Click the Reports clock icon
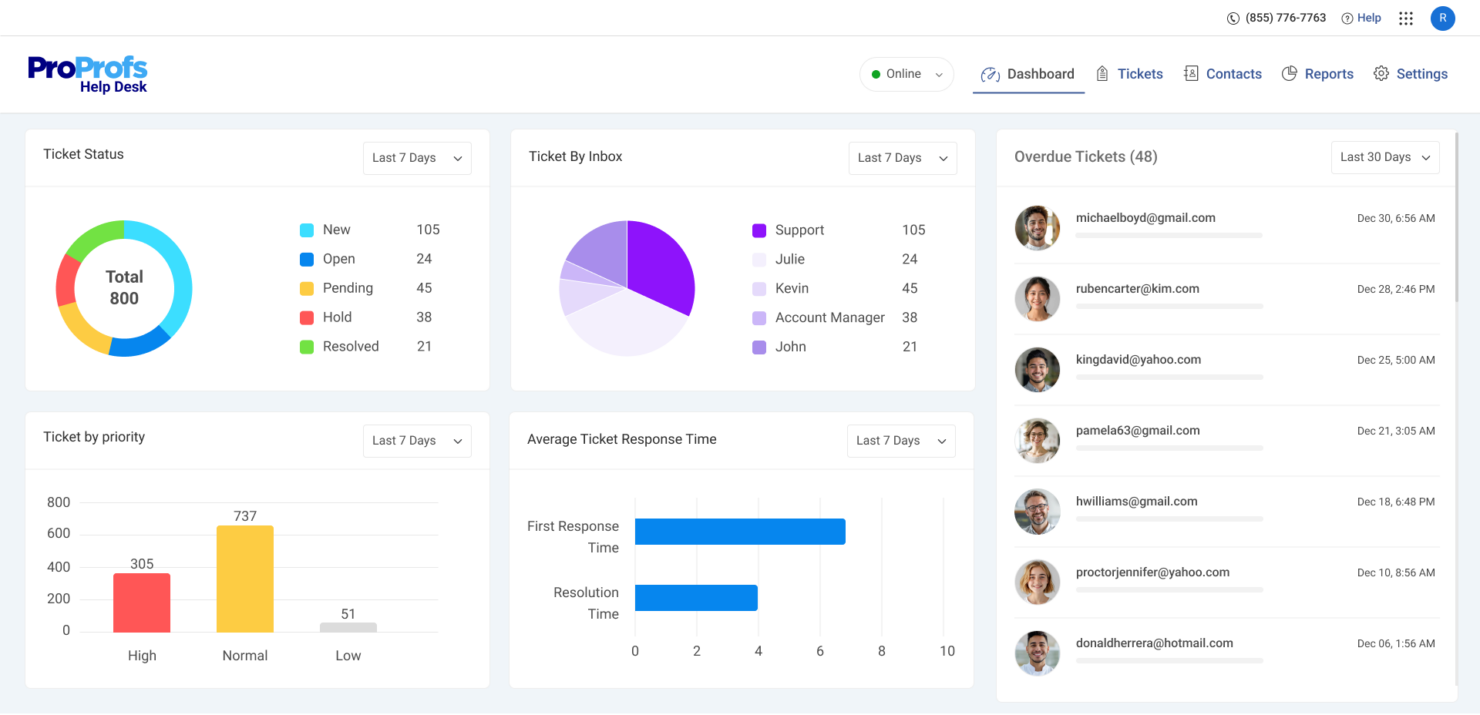Screen dimensions: 1480x715 [x=1289, y=73]
